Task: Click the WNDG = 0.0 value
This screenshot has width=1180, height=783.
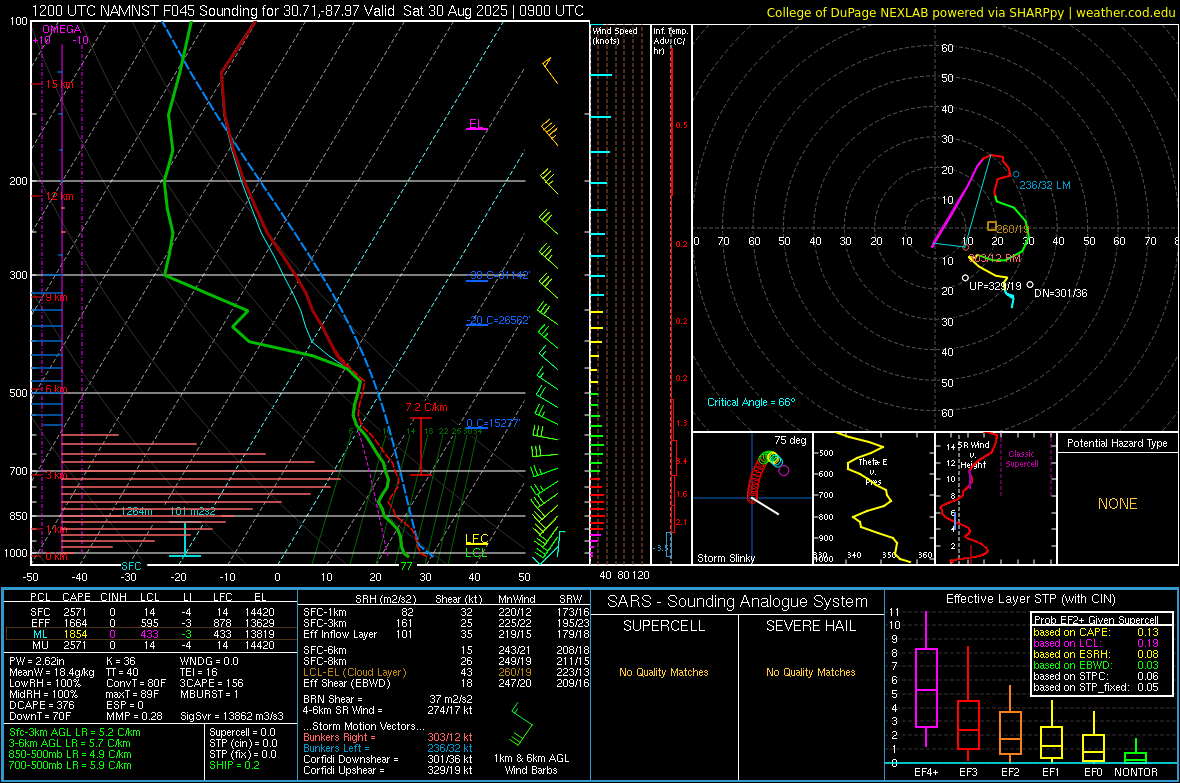Action: point(209,661)
